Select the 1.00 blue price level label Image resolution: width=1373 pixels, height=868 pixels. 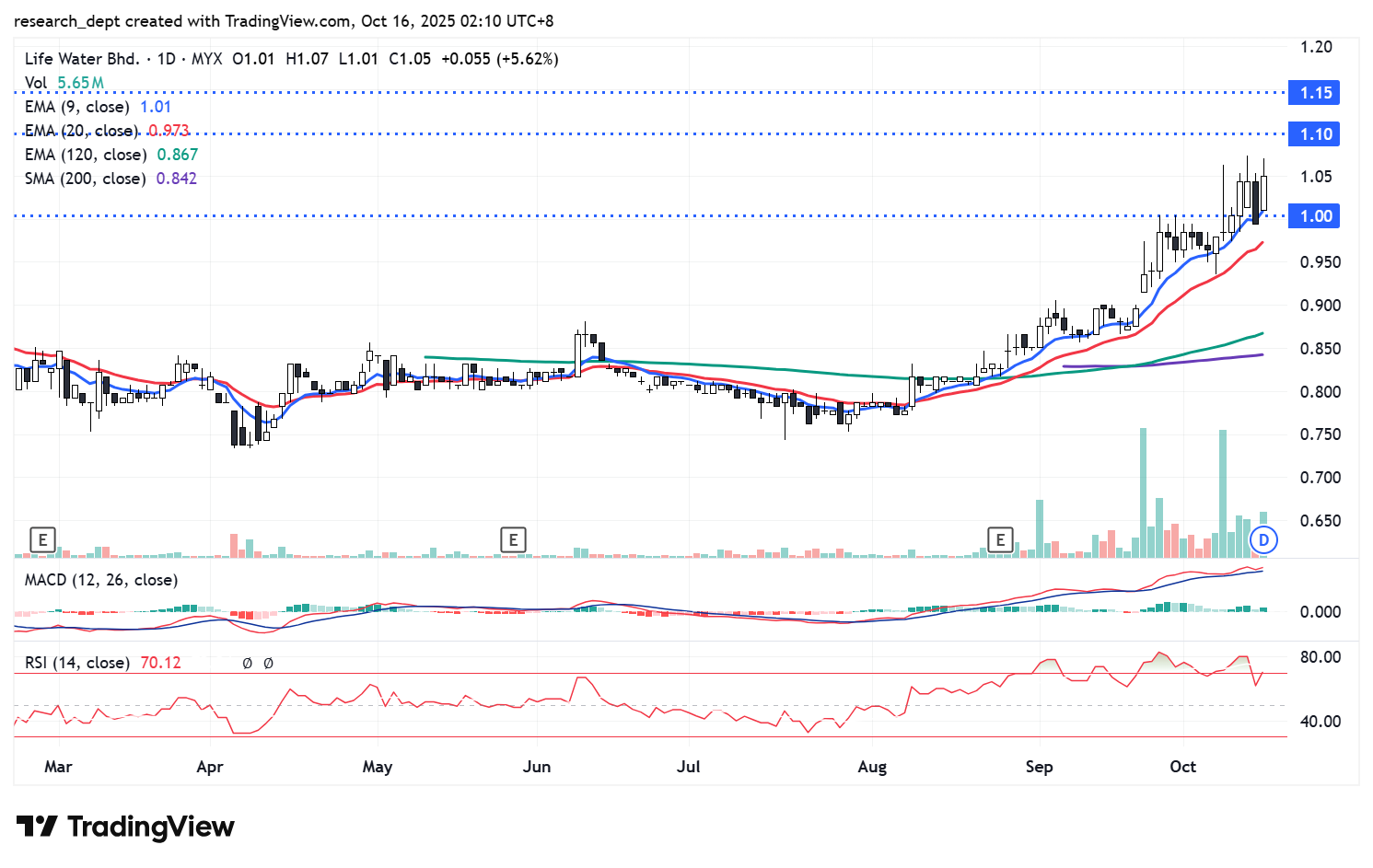(1315, 216)
